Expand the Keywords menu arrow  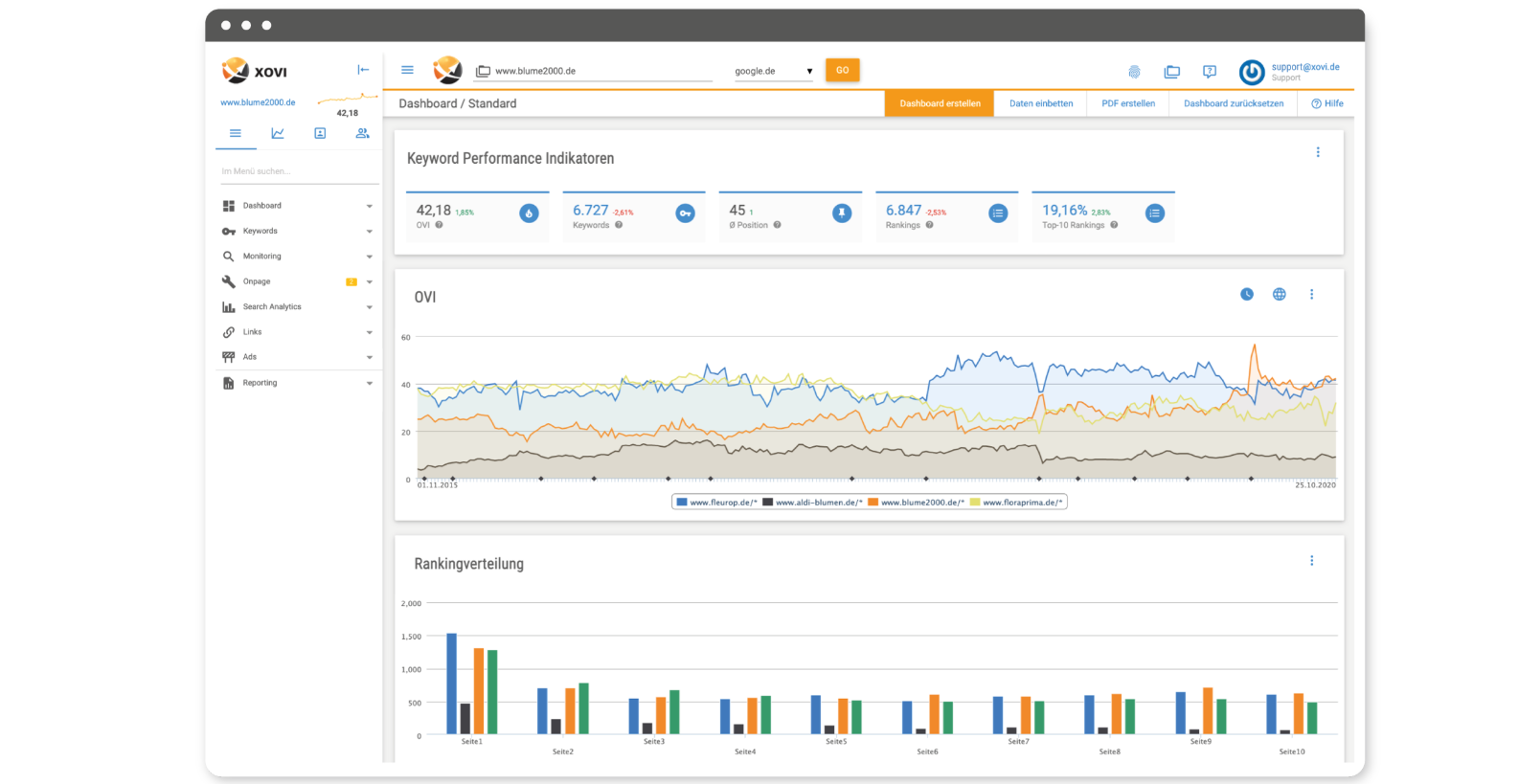click(x=370, y=232)
